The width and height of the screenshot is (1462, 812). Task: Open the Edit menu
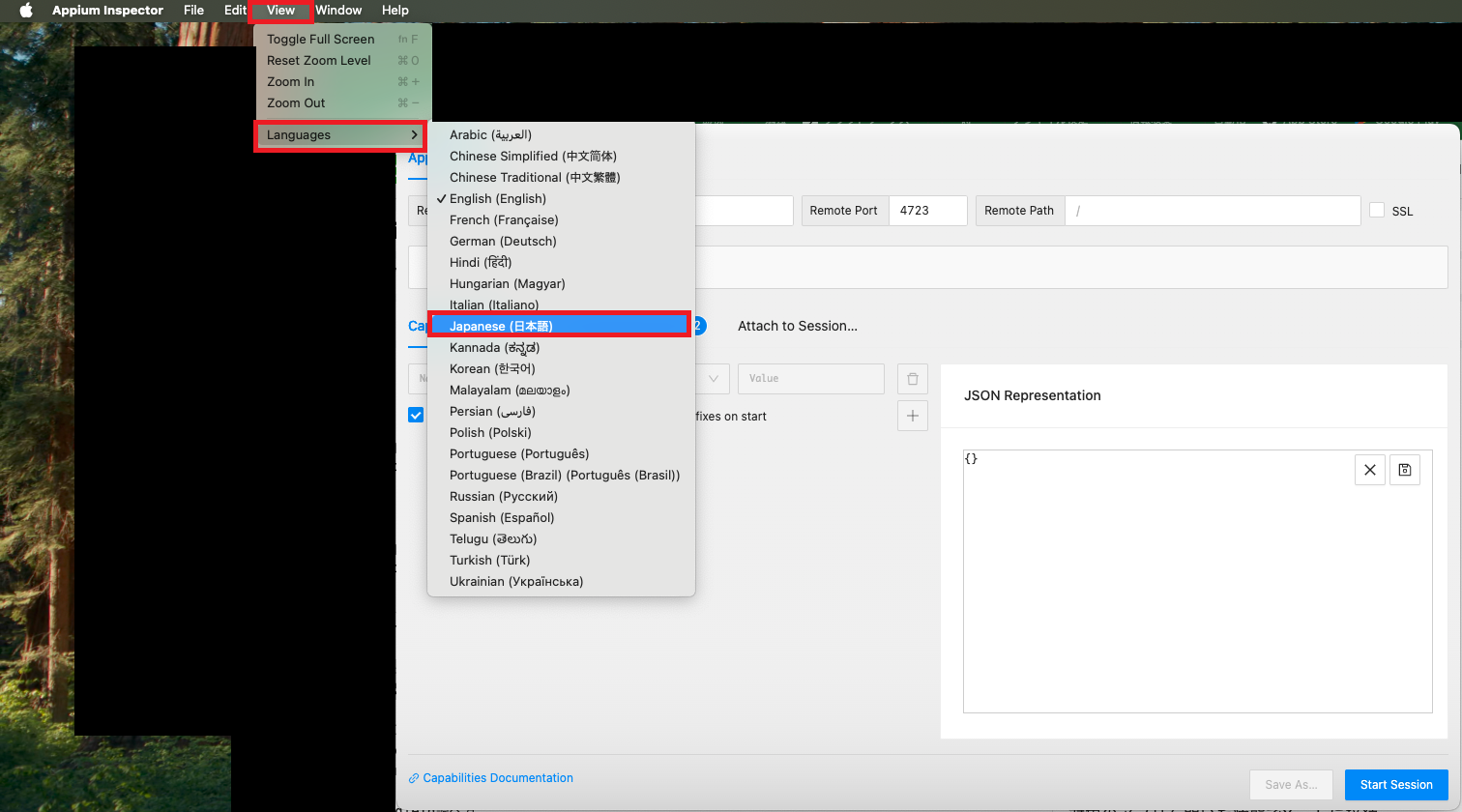tap(235, 11)
